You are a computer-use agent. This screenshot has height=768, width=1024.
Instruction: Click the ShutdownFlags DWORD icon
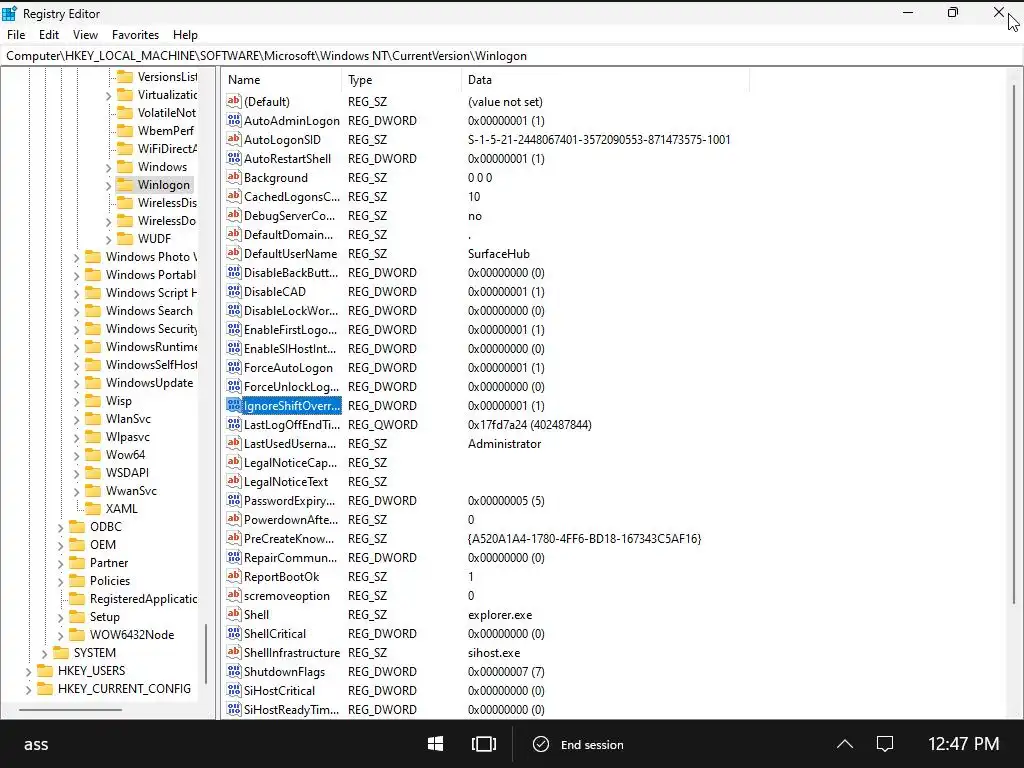pos(234,671)
